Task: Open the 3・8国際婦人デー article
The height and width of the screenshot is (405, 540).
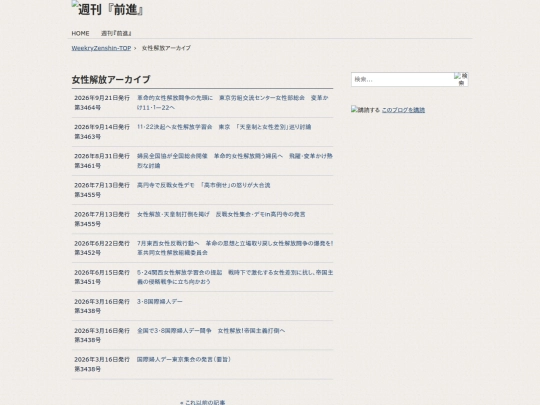Action: (x=160, y=301)
